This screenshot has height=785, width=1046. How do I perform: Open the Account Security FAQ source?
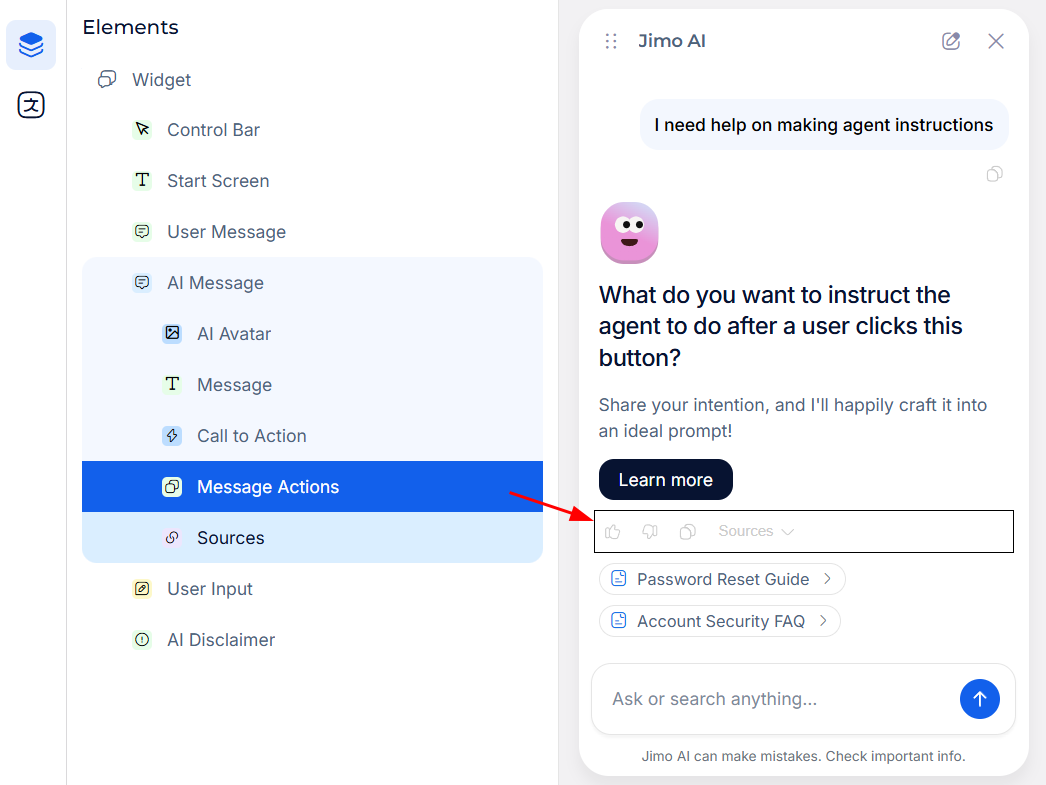719,621
